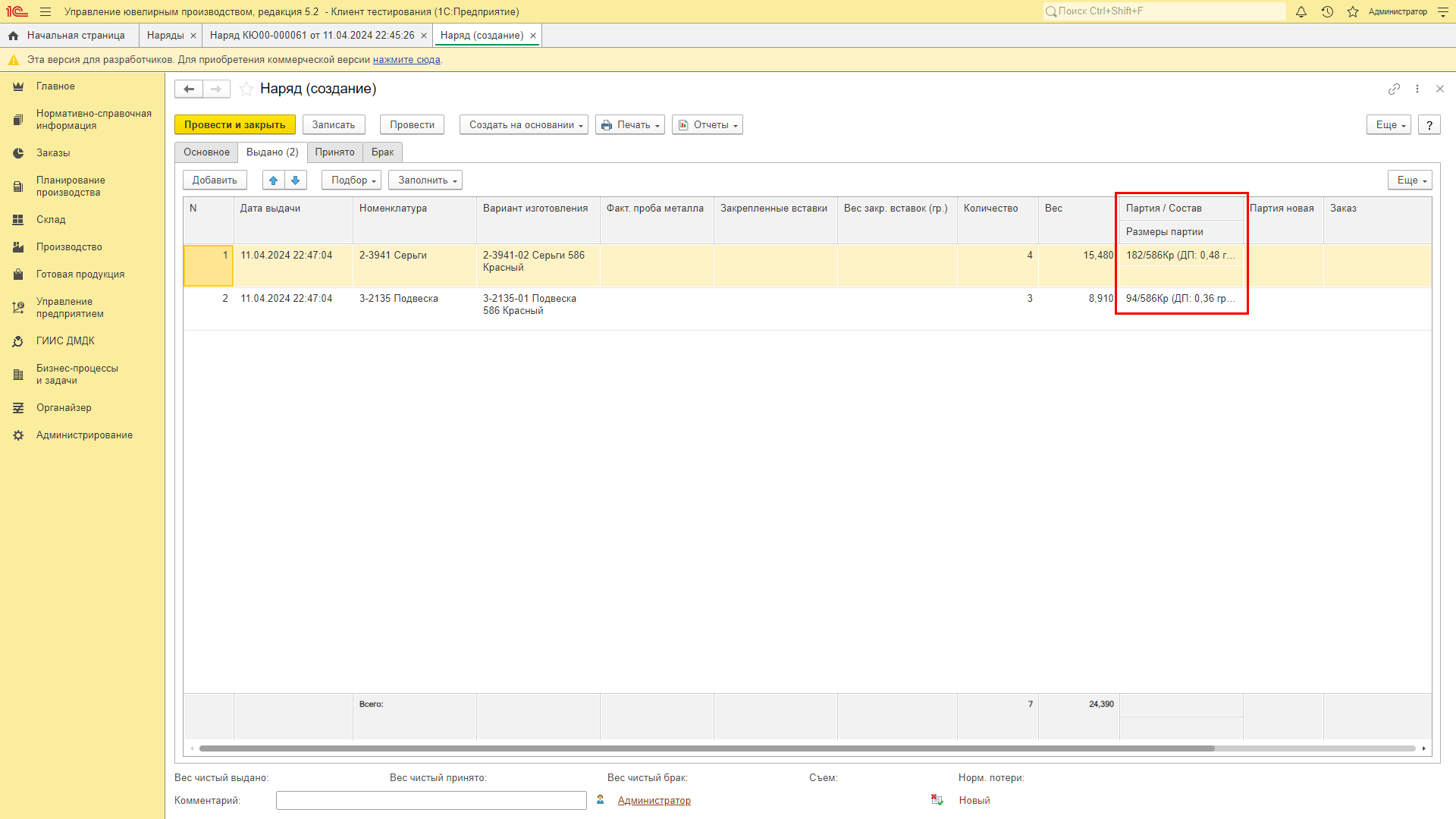
Task: Open the Наряды window tab
Action: point(165,36)
